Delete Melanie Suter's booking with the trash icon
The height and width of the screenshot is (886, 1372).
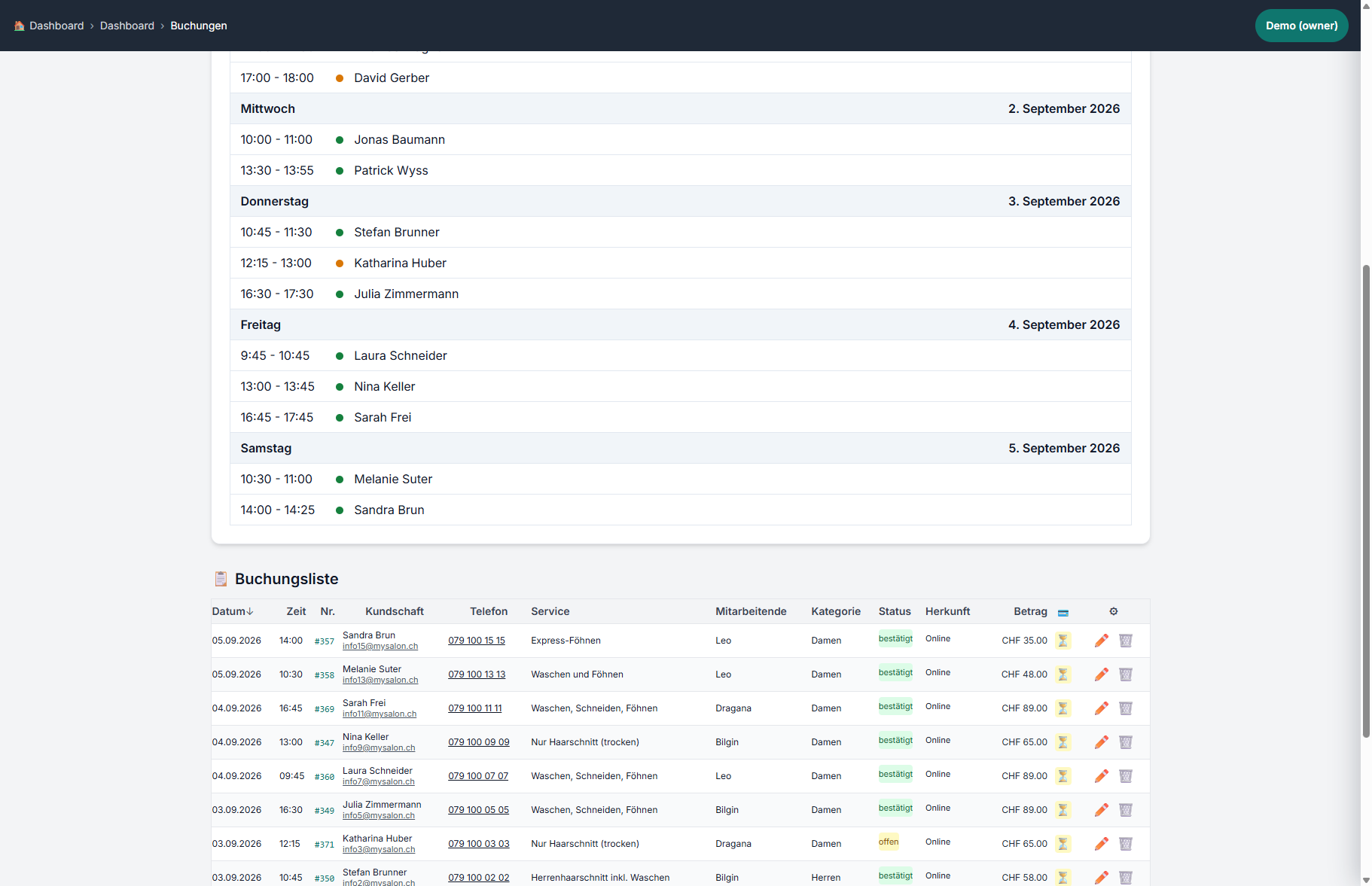tap(1126, 674)
